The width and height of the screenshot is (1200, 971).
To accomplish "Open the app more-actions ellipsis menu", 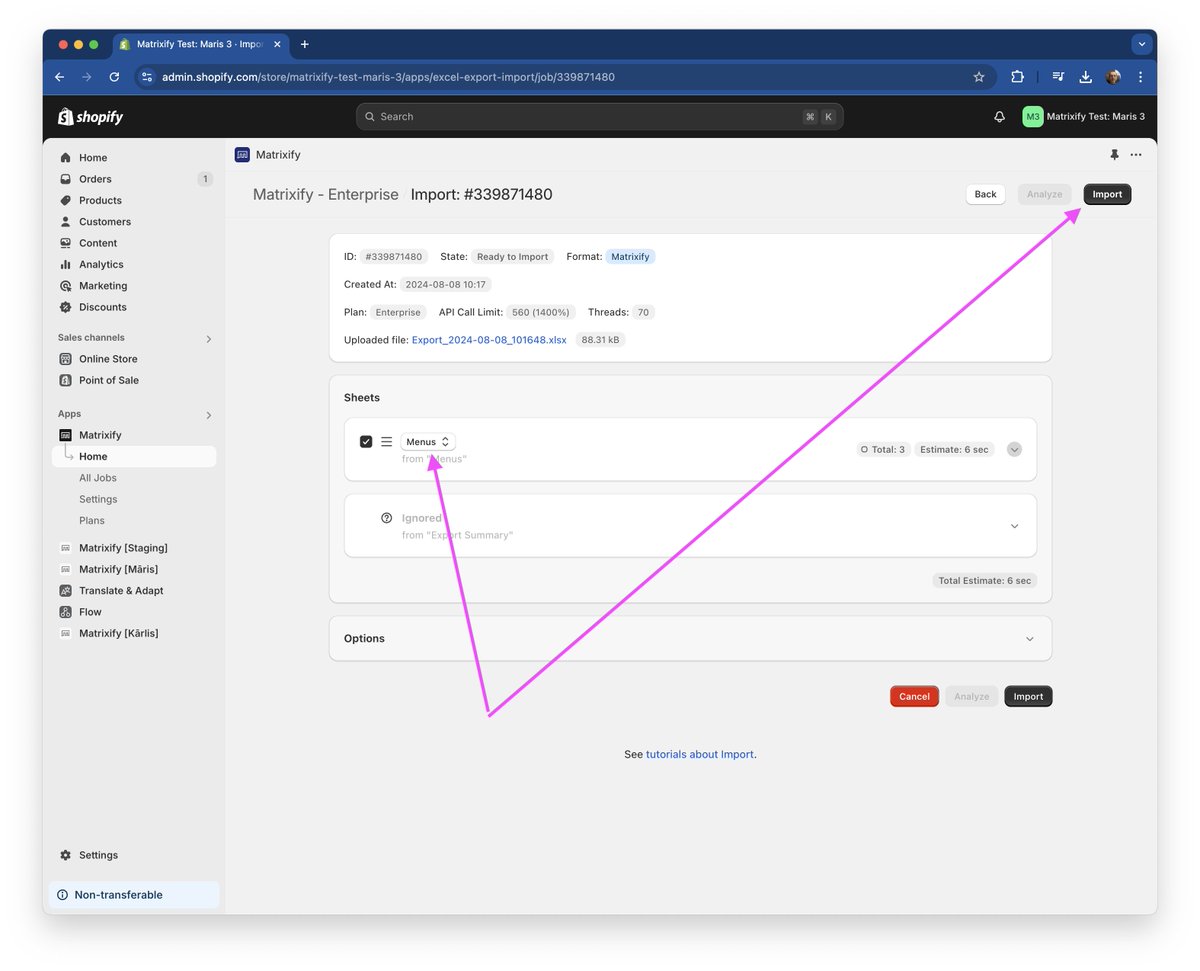I will tap(1136, 155).
